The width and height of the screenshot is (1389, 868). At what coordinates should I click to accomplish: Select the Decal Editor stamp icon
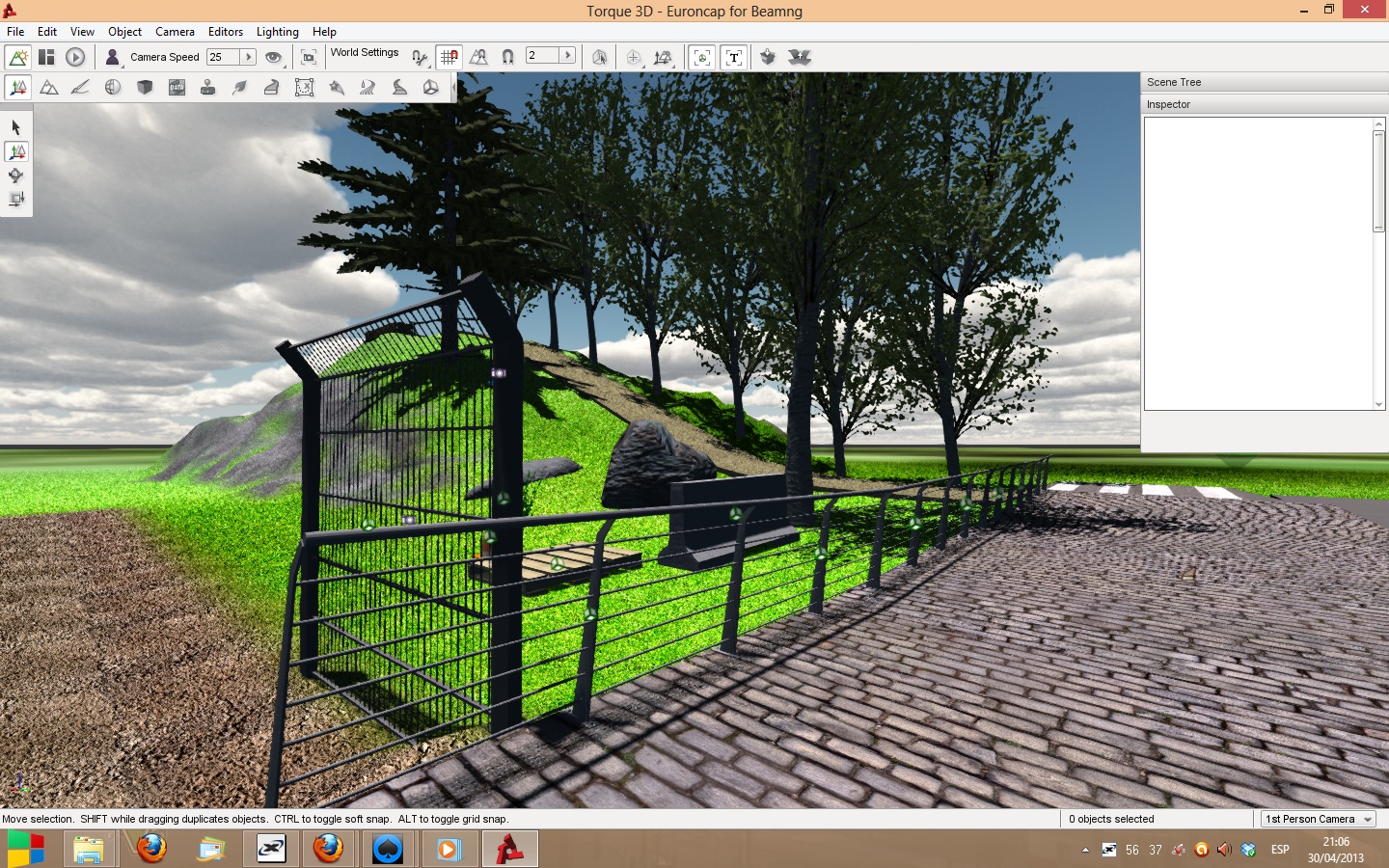pyautogui.click(x=208, y=88)
